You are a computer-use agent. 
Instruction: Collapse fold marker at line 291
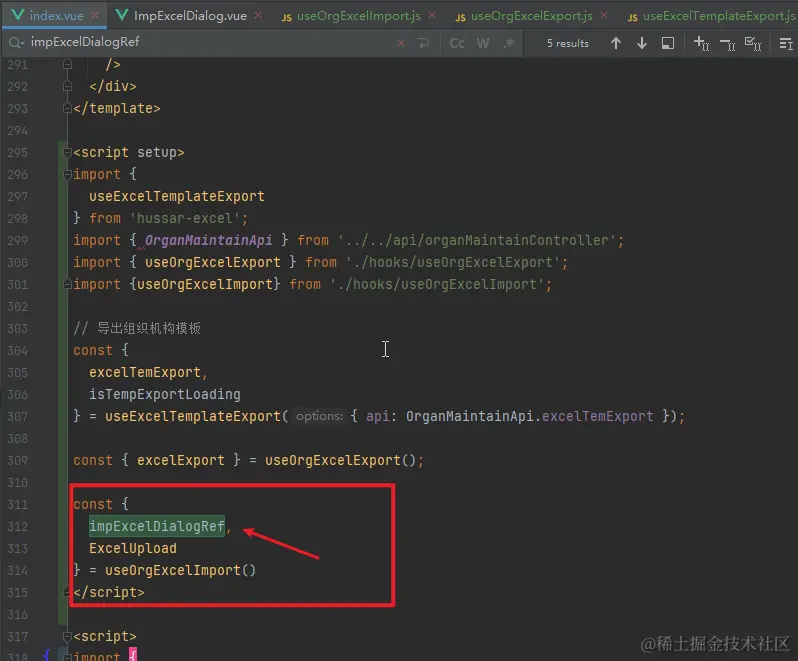click(x=67, y=64)
